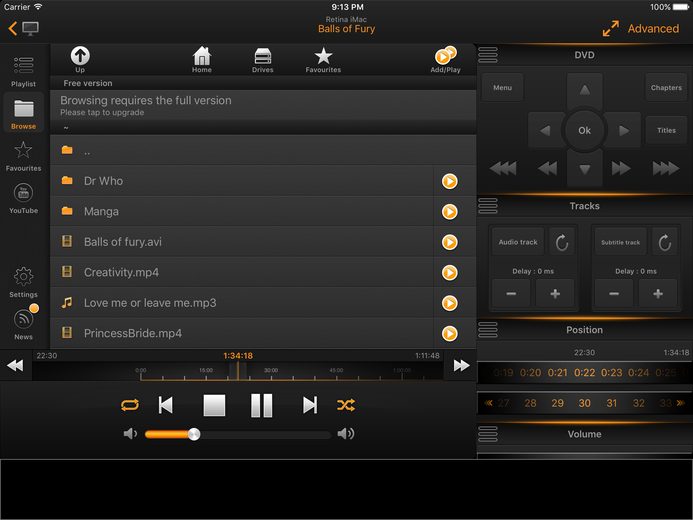693x520 pixels.
Task: Open DVD Titles
Action: click(666, 130)
